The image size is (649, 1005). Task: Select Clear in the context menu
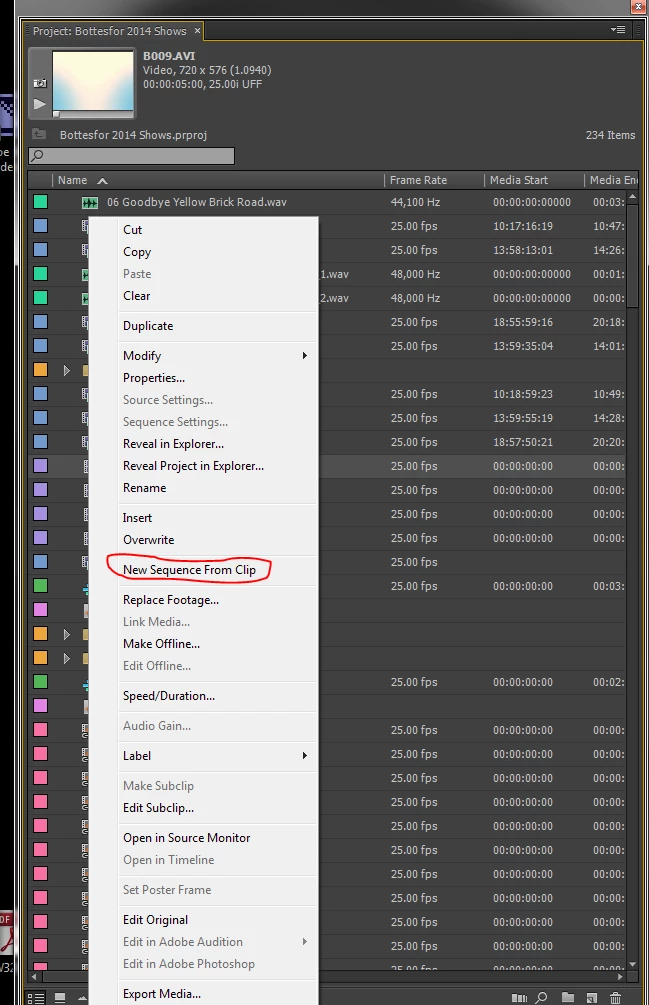pos(136,295)
